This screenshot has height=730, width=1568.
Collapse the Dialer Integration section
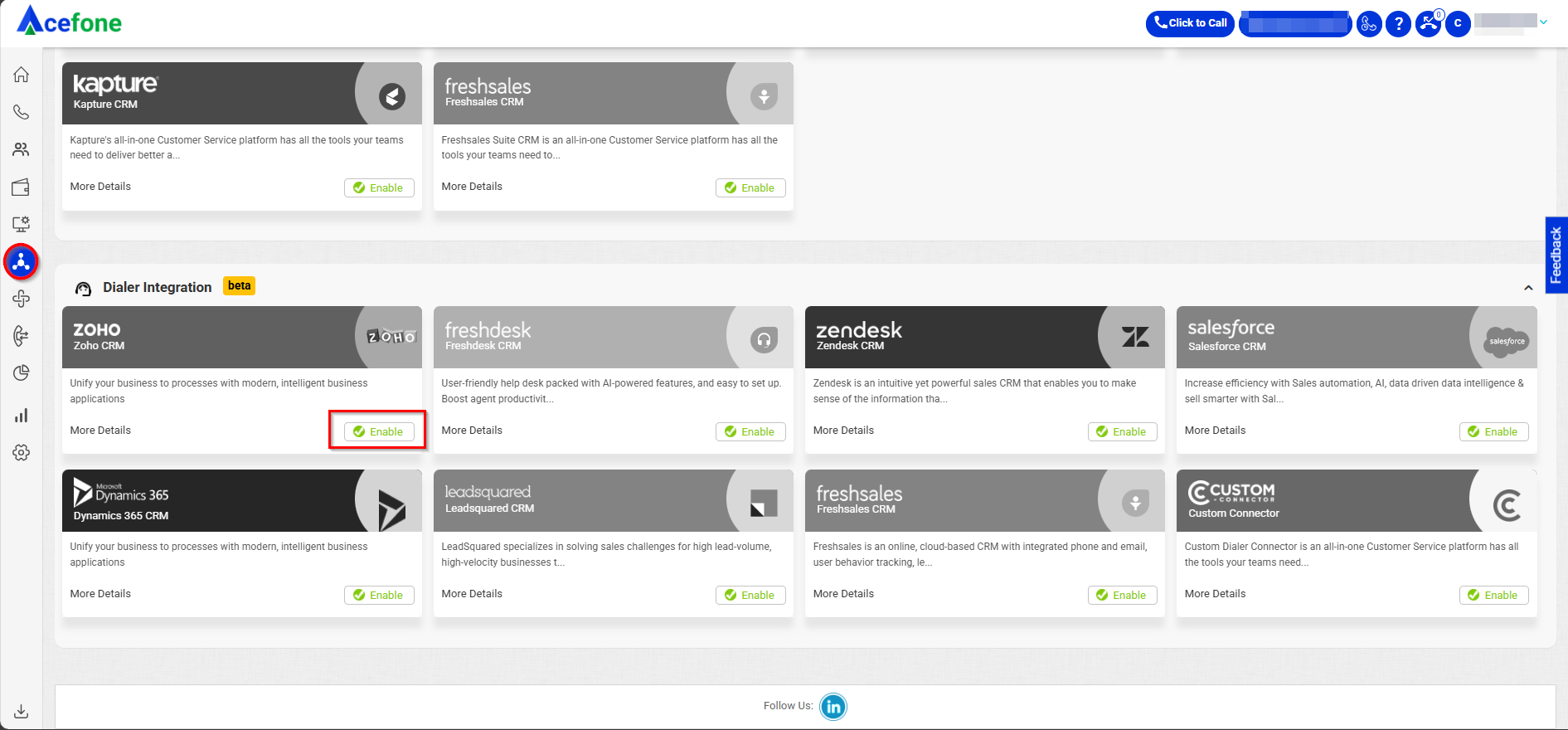click(x=1528, y=288)
